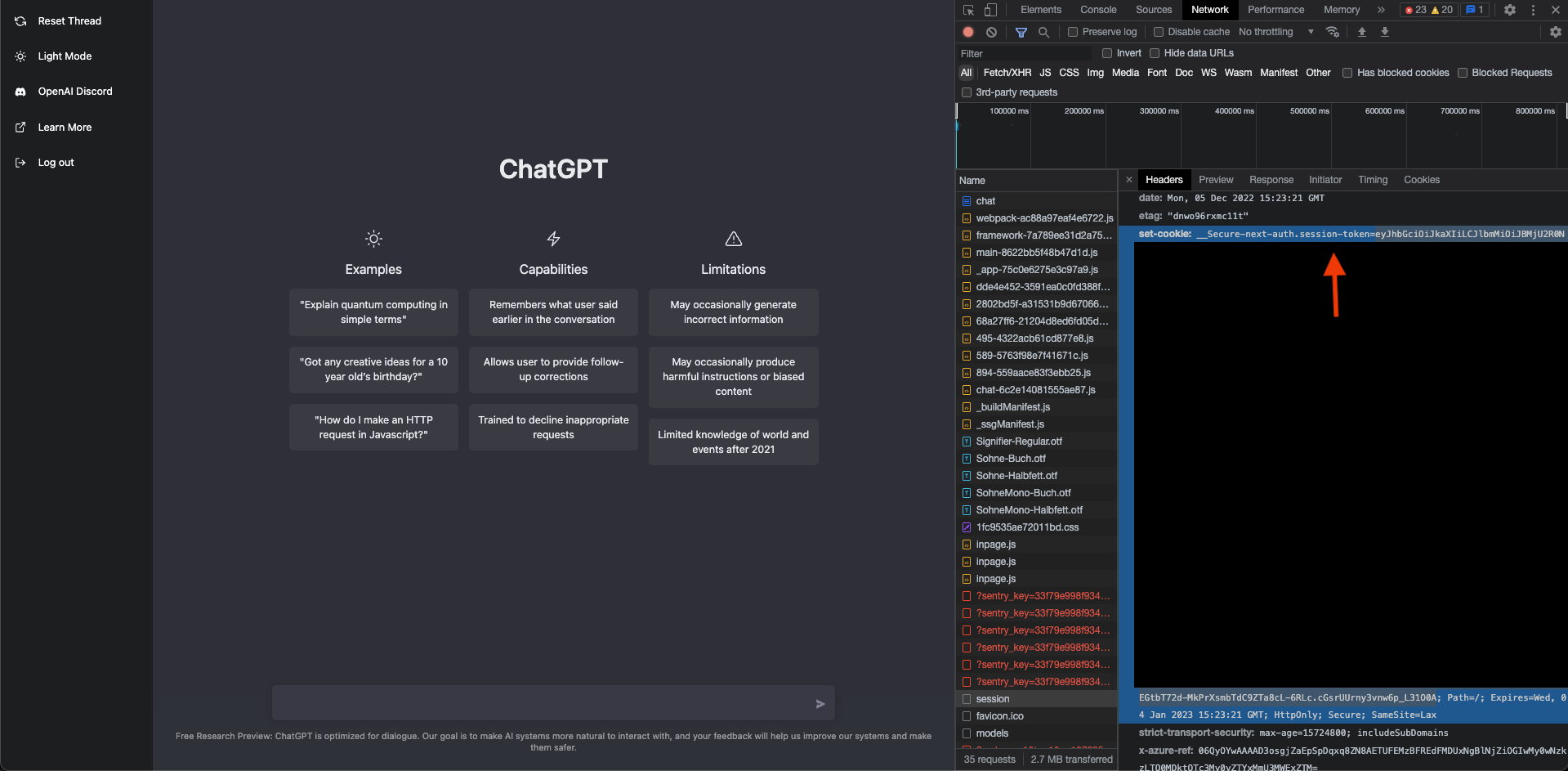Screen dimensions: 1568x771
Task: Send message with the paper plane icon
Action: [x=820, y=704]
